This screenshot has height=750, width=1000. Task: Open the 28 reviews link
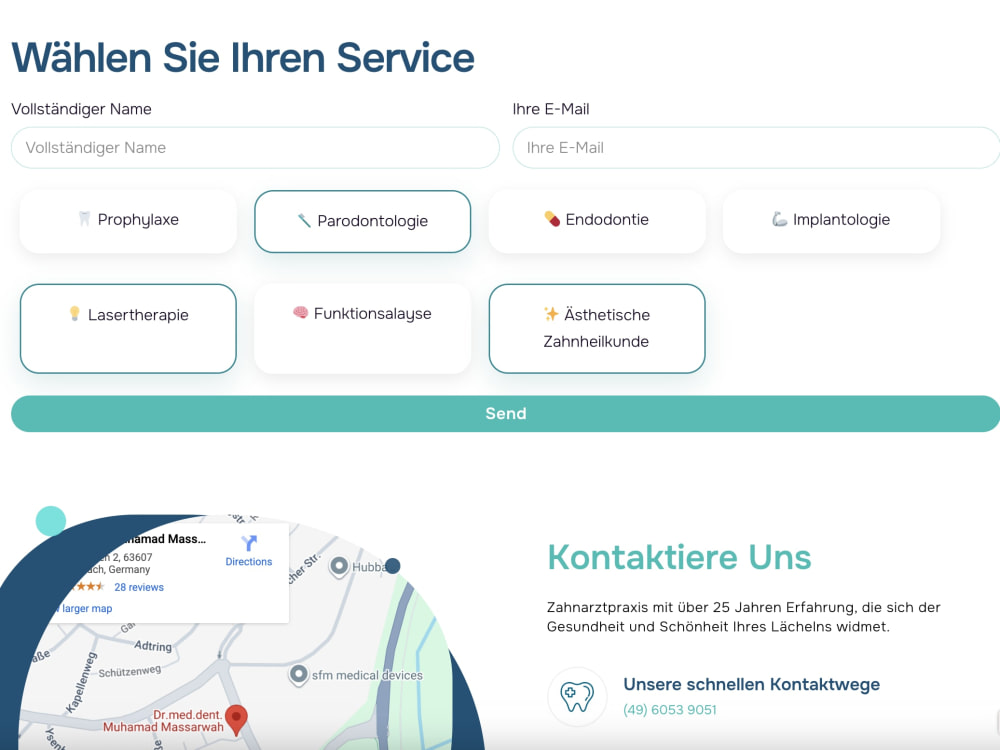coord(139,587)
